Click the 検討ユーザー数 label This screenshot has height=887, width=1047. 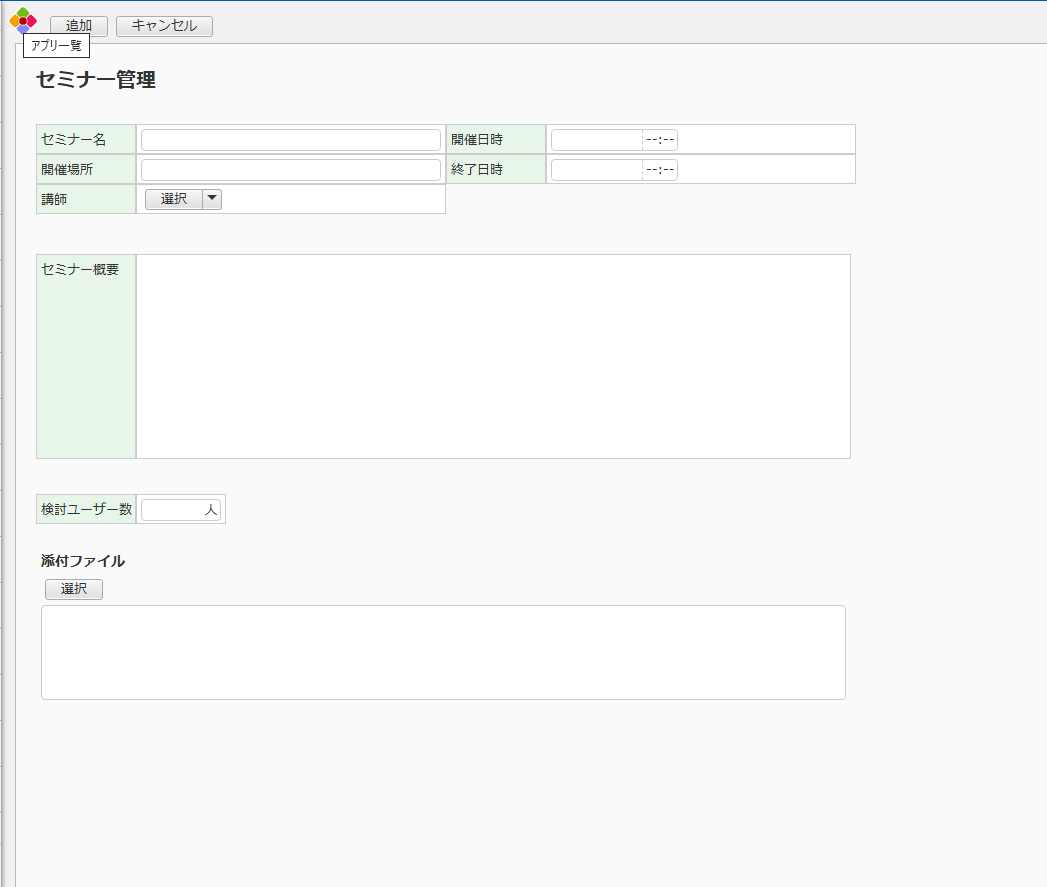coord(87,509)
